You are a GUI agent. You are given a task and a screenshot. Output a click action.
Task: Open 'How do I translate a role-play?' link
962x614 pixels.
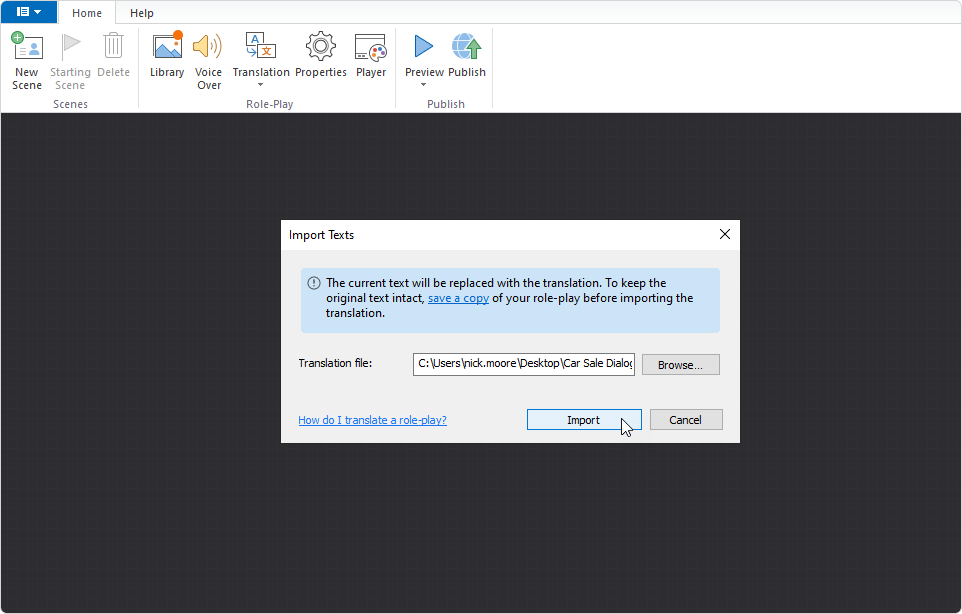372,420
